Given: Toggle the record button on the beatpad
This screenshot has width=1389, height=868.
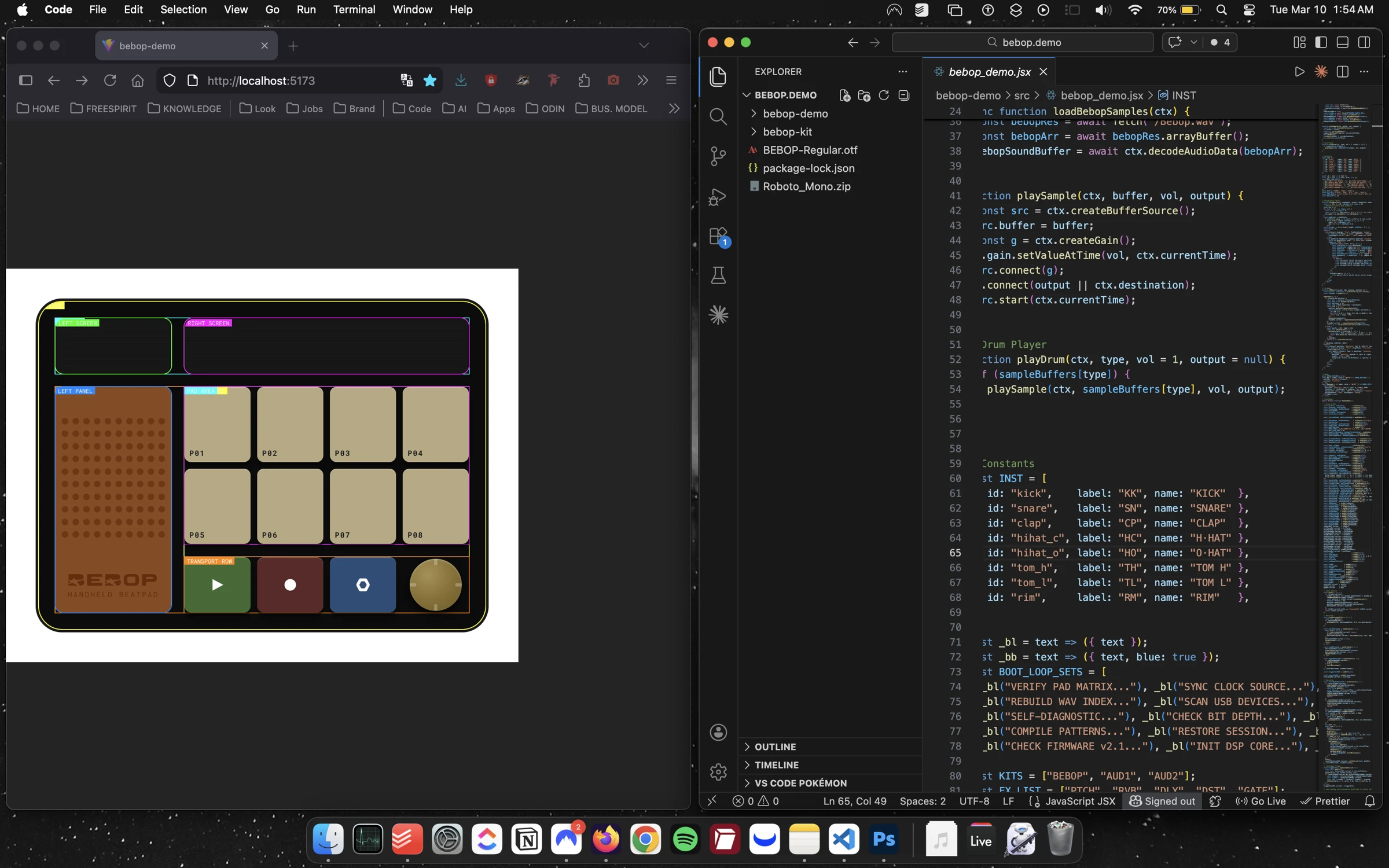Looking at the screenshot, I should click(290, 584).
